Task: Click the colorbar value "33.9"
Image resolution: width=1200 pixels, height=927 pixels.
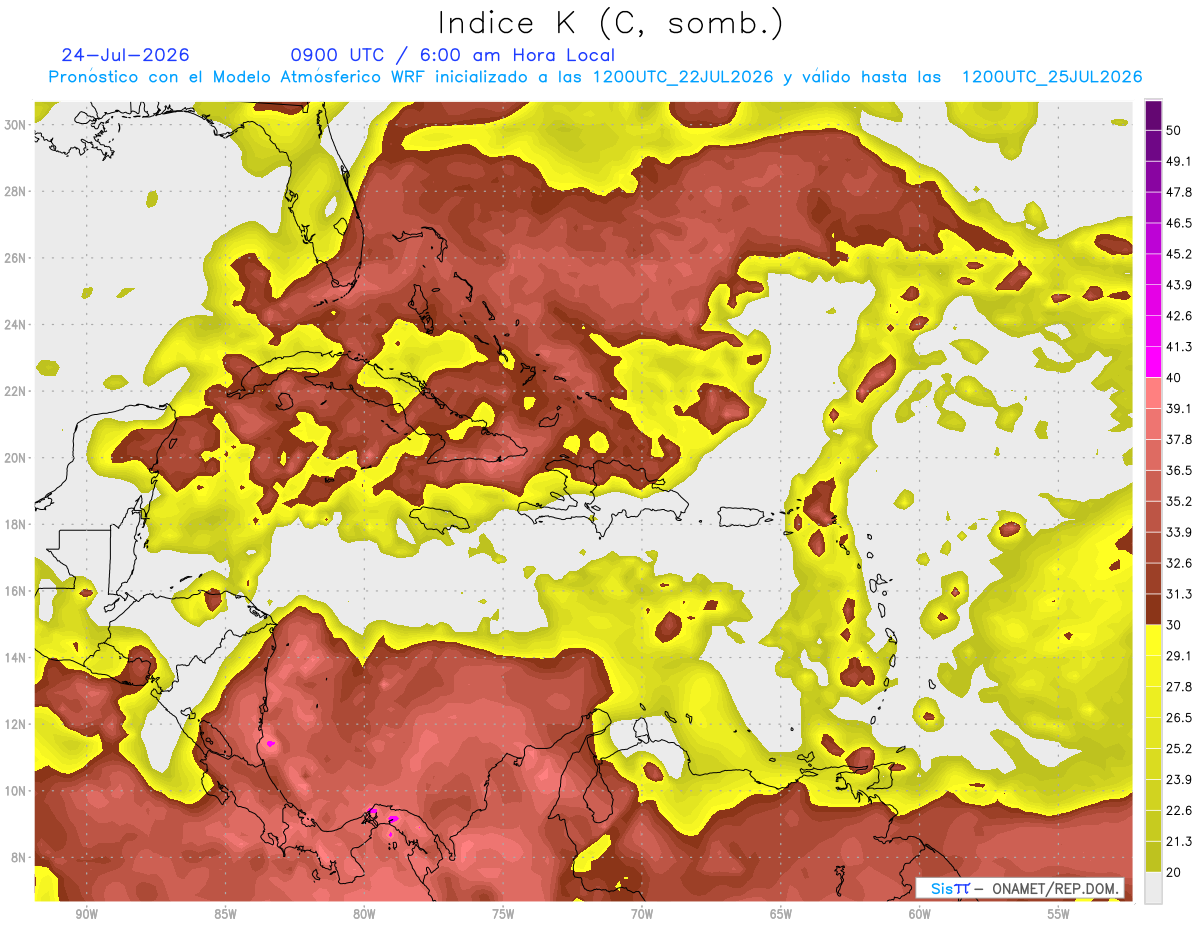Action: [x=1178, y=532]
